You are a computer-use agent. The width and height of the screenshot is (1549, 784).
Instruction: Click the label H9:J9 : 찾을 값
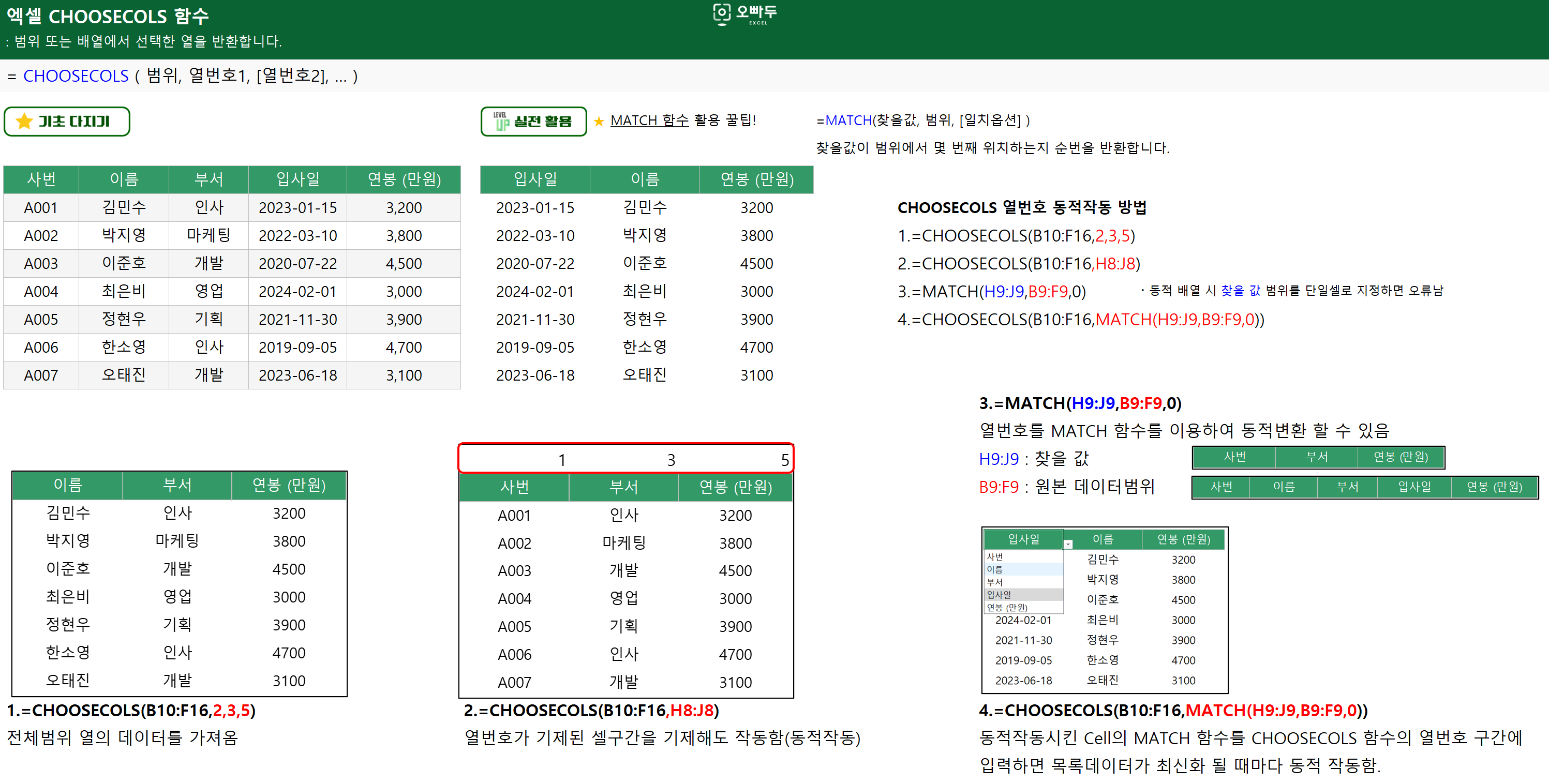coord(1034,459)
